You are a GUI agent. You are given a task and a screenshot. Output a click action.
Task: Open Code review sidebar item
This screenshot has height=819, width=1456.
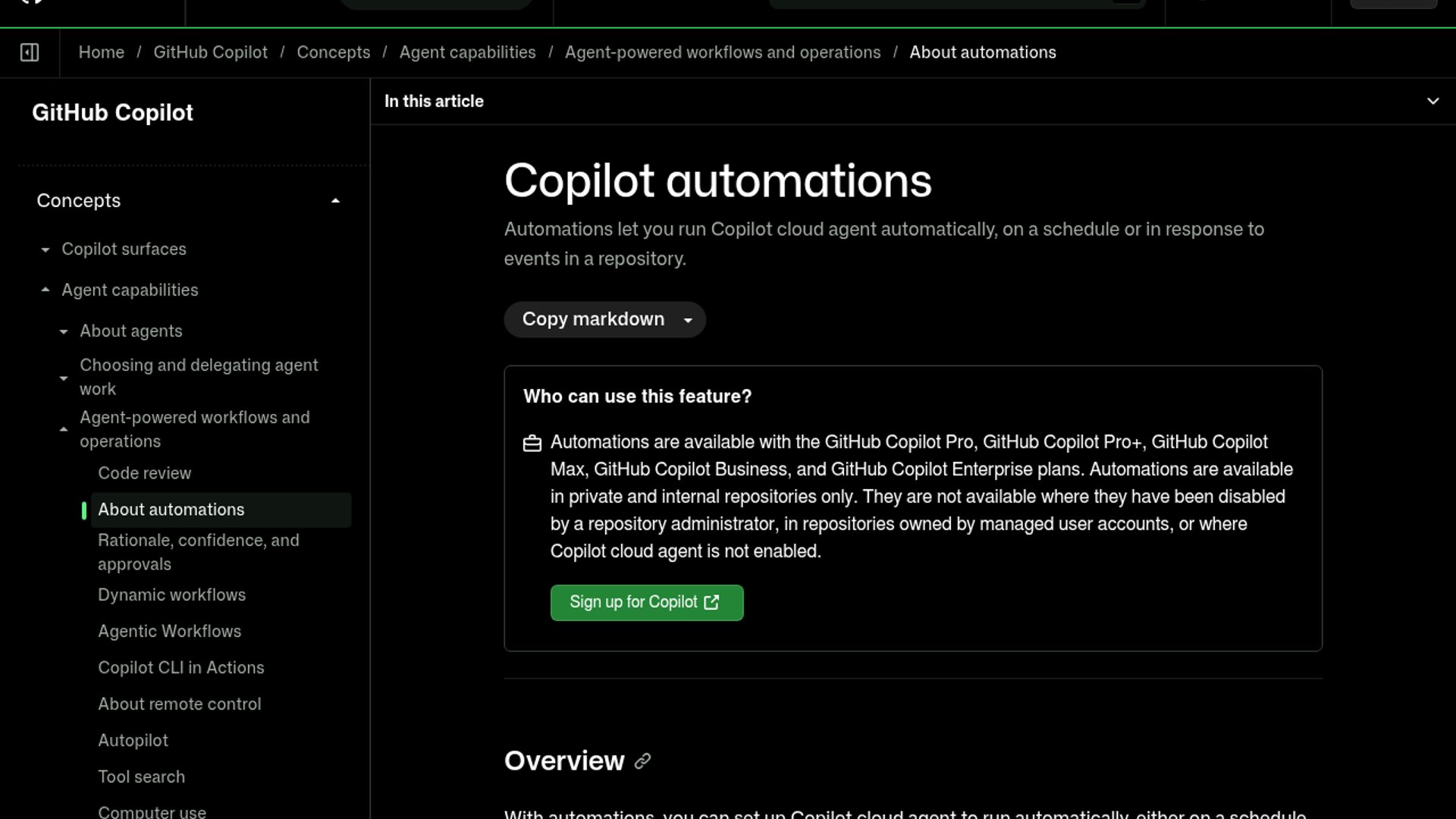click(144, 473)
